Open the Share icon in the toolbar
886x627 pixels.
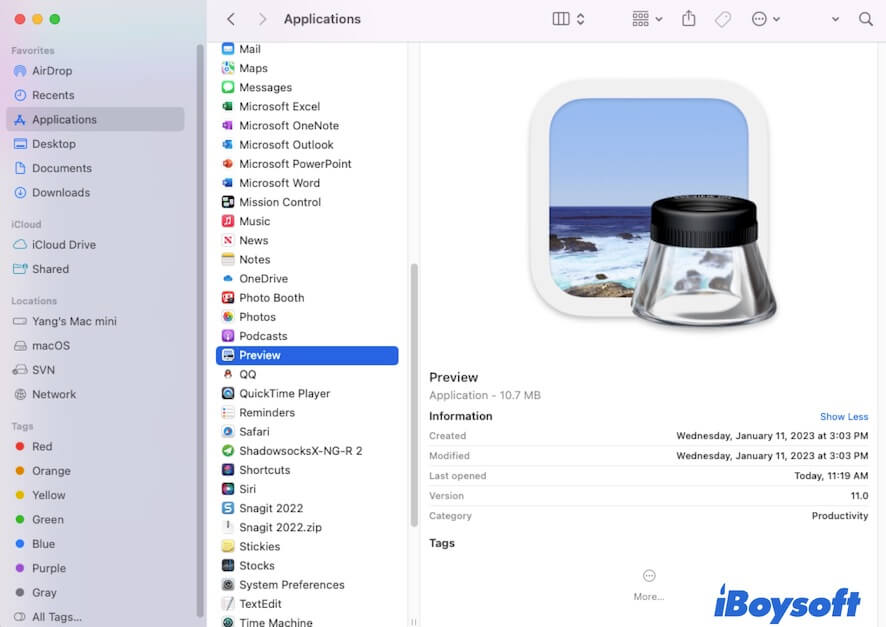click(x=688, y=18)
